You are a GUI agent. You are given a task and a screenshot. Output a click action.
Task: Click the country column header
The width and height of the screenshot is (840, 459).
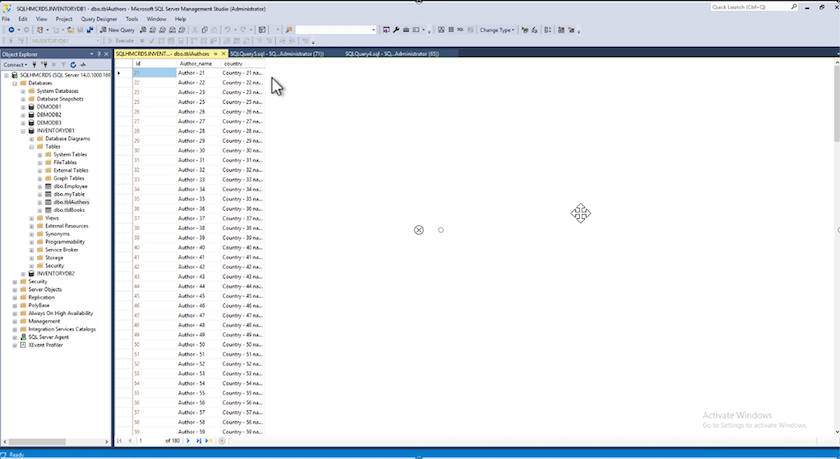click(x=243, y=63)
